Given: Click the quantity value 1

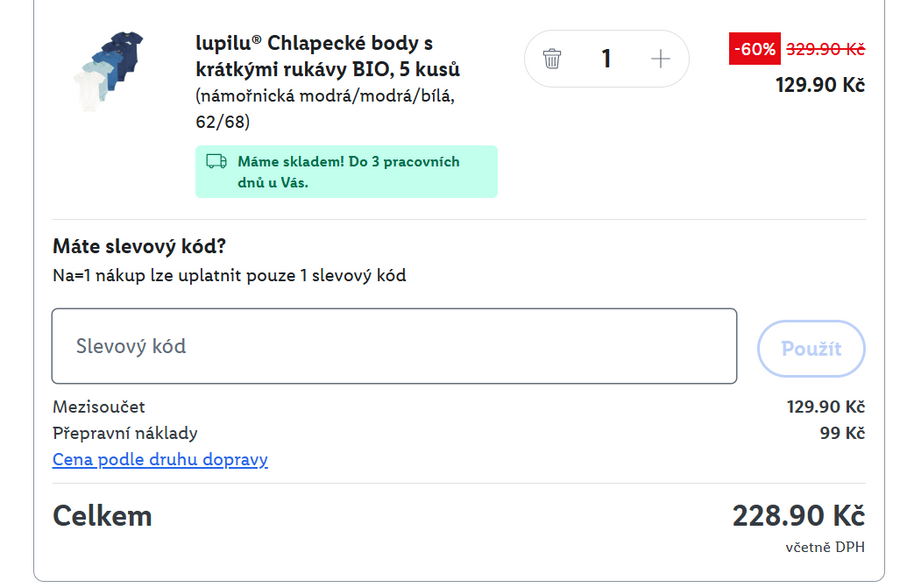Looking at the screenshot, I should 606,59.
